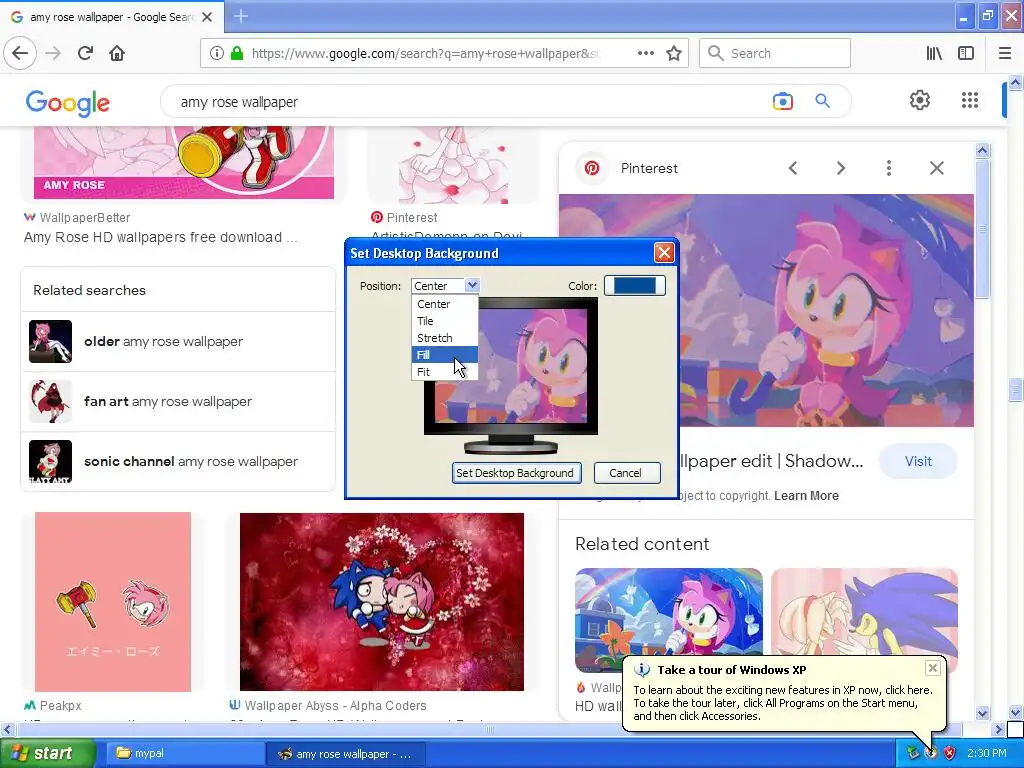Screen dimensions: 1024x768
Task: Show previous image in Pinterest preview panel
Action: [x=793, y=168]
